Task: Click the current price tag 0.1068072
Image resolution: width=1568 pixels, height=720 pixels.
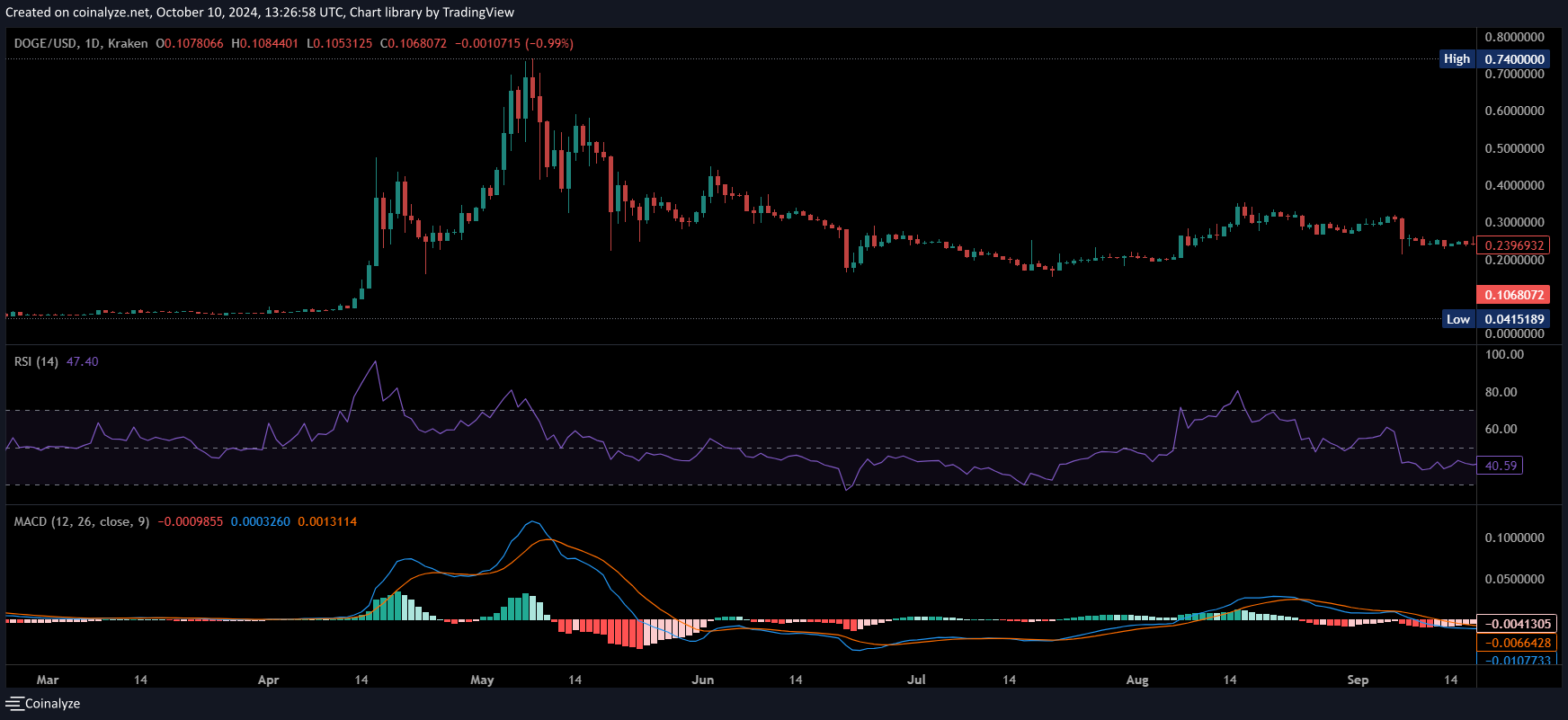Action: (1514, 295)
